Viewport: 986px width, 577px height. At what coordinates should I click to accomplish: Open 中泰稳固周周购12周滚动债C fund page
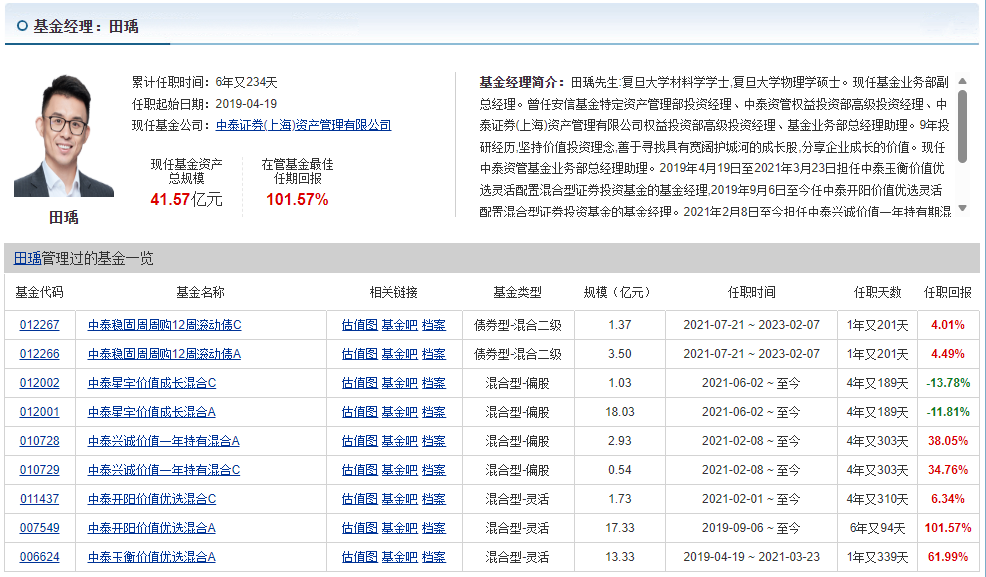tap(165, 325)
